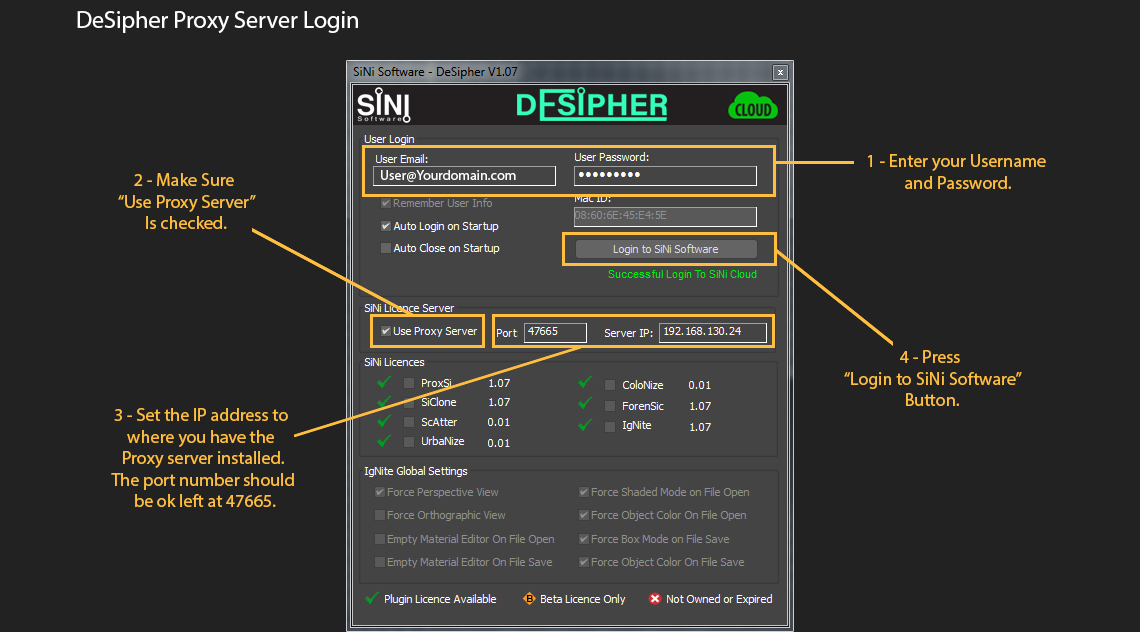Screen dimensions: 1140x632
Task: Disable Auto Login on Startup
Action: click(385, 226)
